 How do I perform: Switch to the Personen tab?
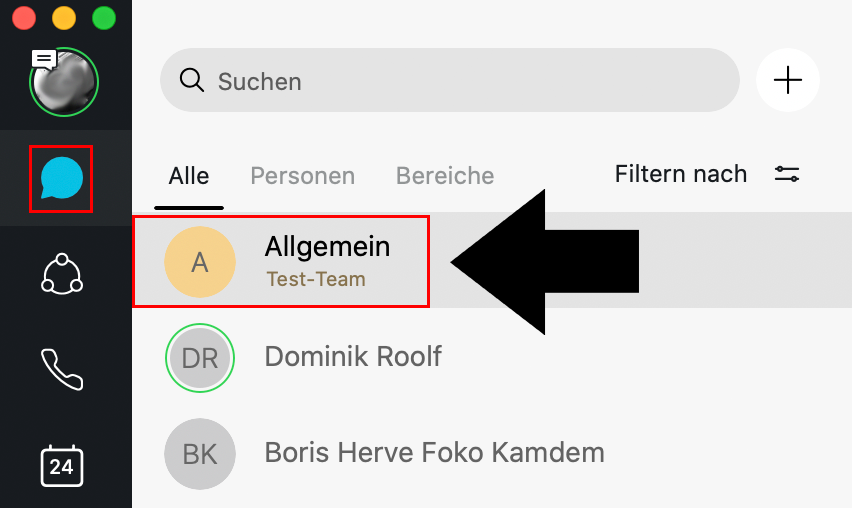[x=302, y=176]
